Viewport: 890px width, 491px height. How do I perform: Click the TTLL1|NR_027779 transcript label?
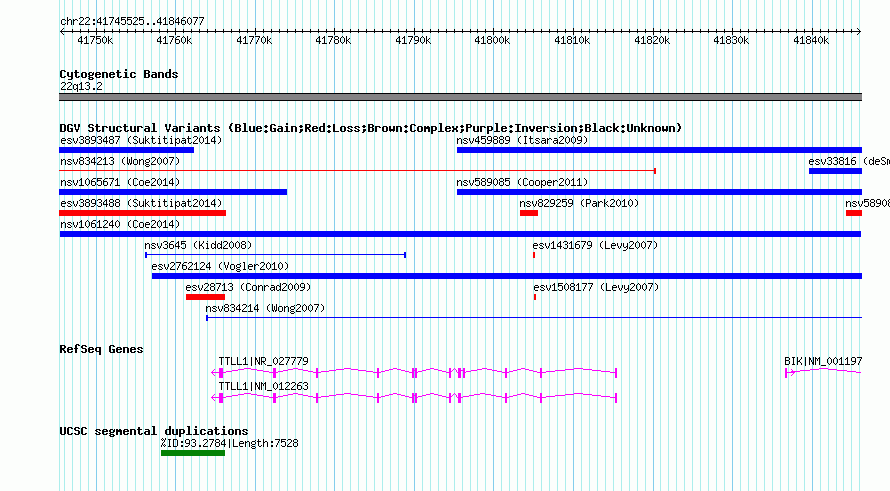pyautogui.click(x=263, y=361)
